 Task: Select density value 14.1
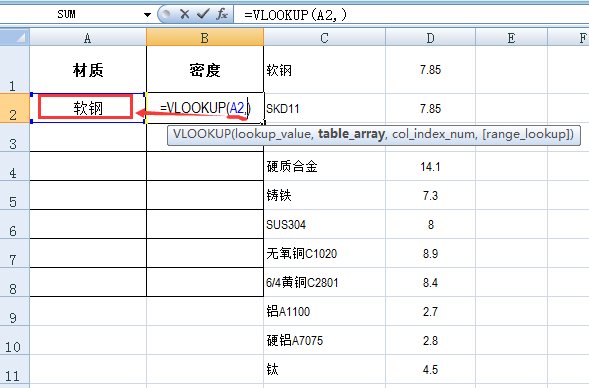[x=430, y=166]
